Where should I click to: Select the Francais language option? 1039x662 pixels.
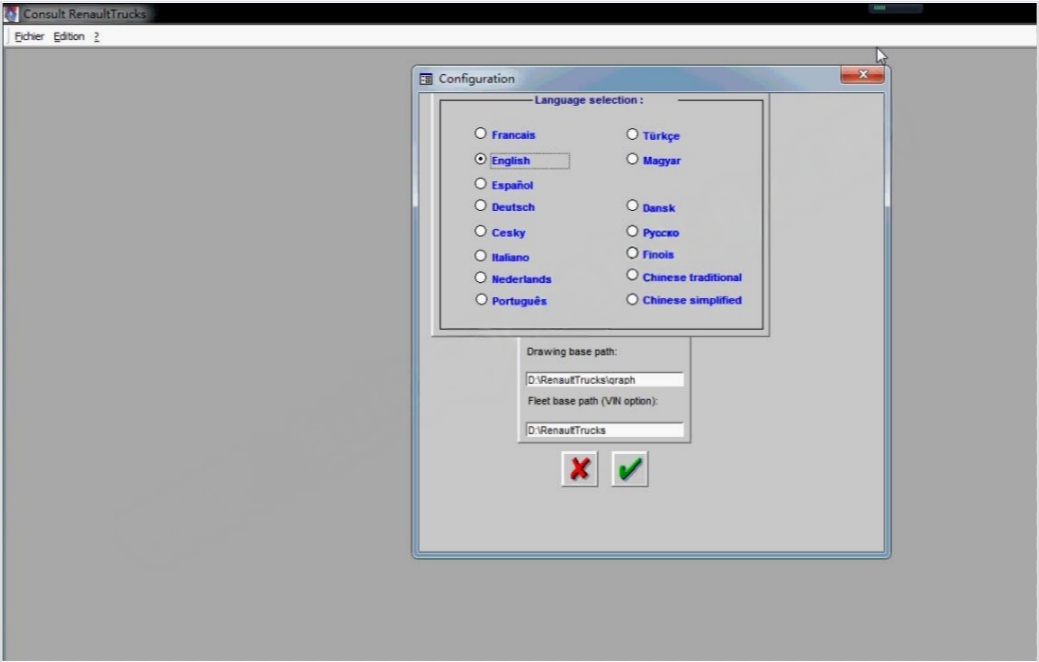480,134
